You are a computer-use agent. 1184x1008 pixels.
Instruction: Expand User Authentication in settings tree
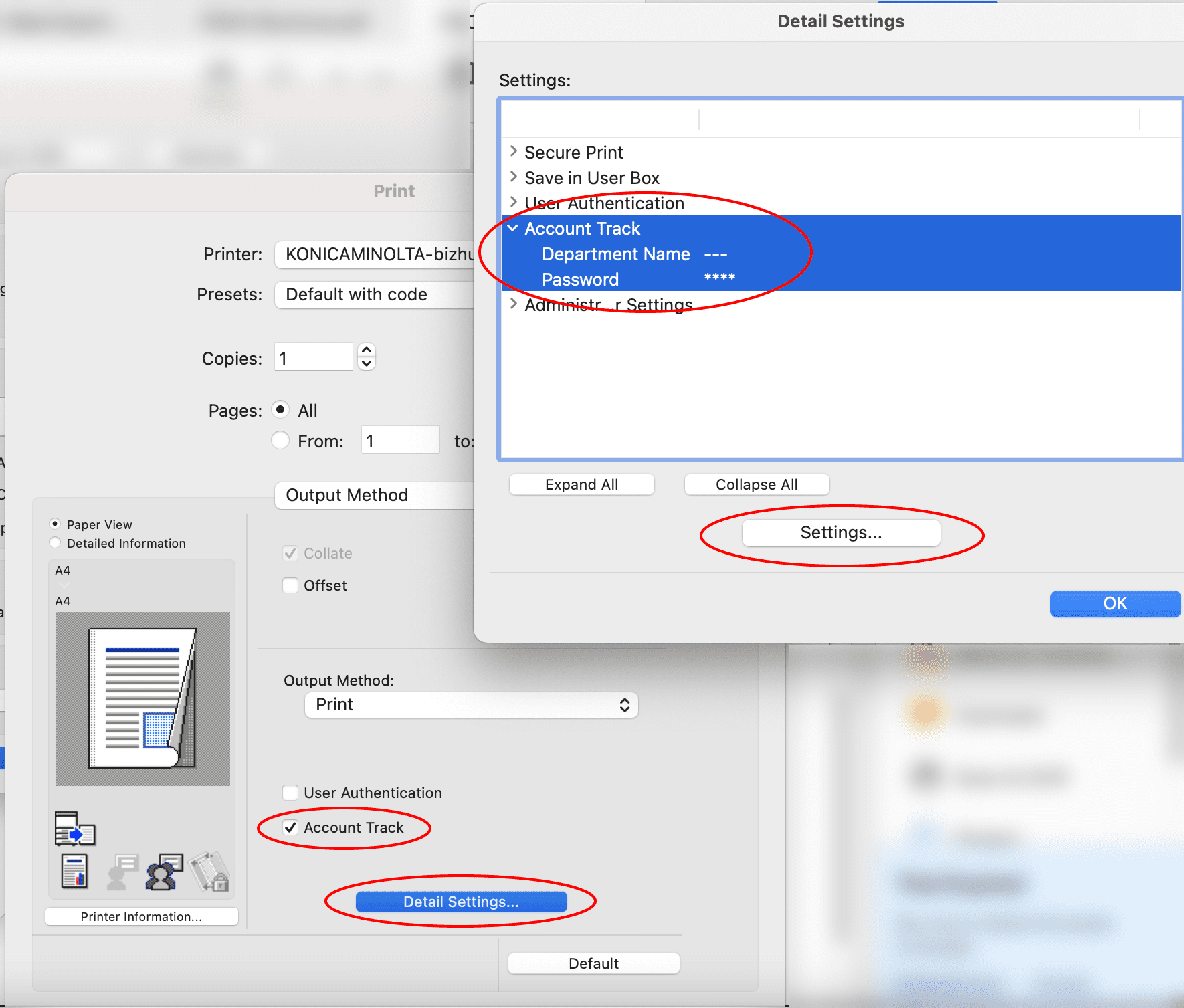[x=513, y=202]
